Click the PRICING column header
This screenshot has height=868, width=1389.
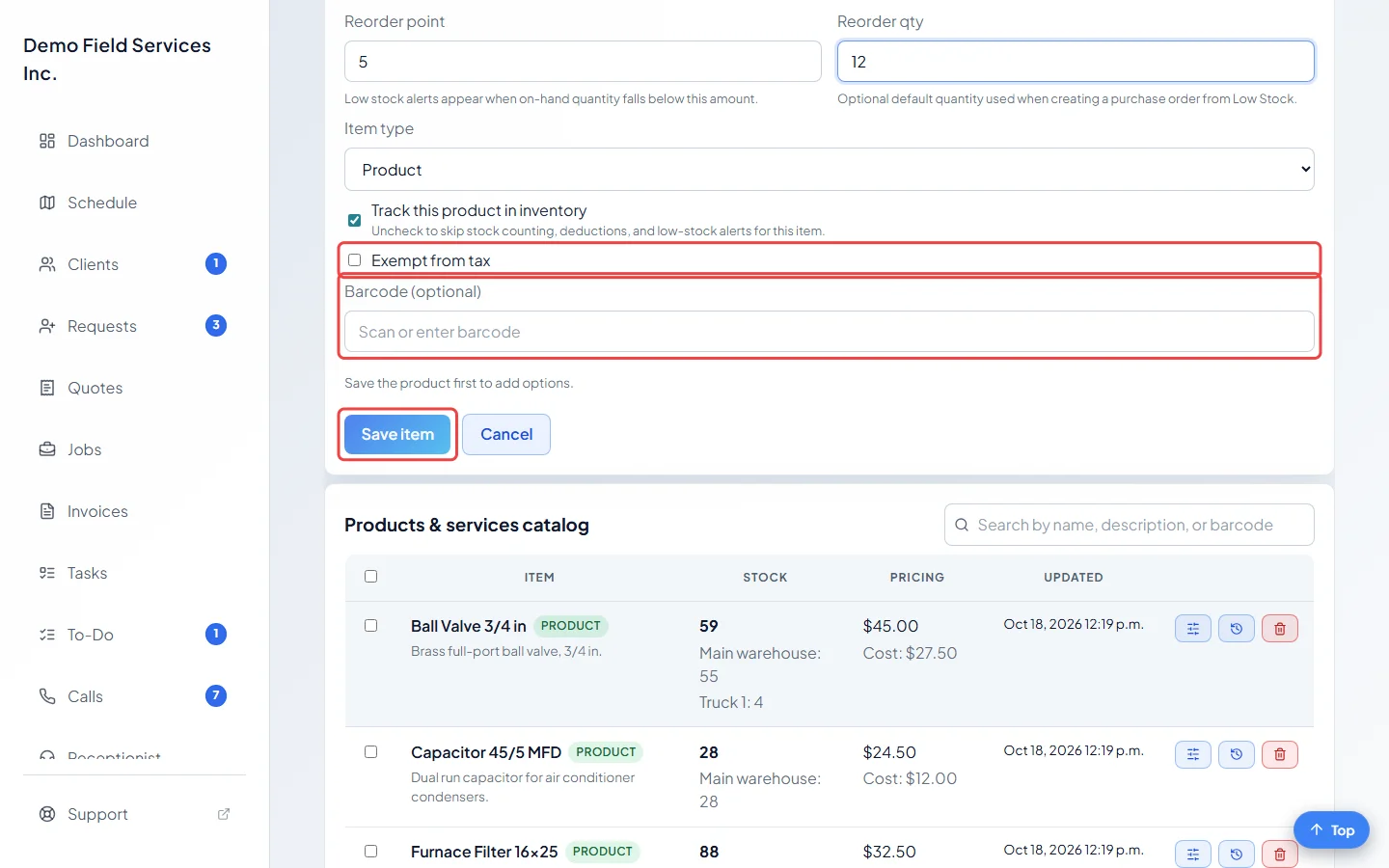click(x=917, y=578)
